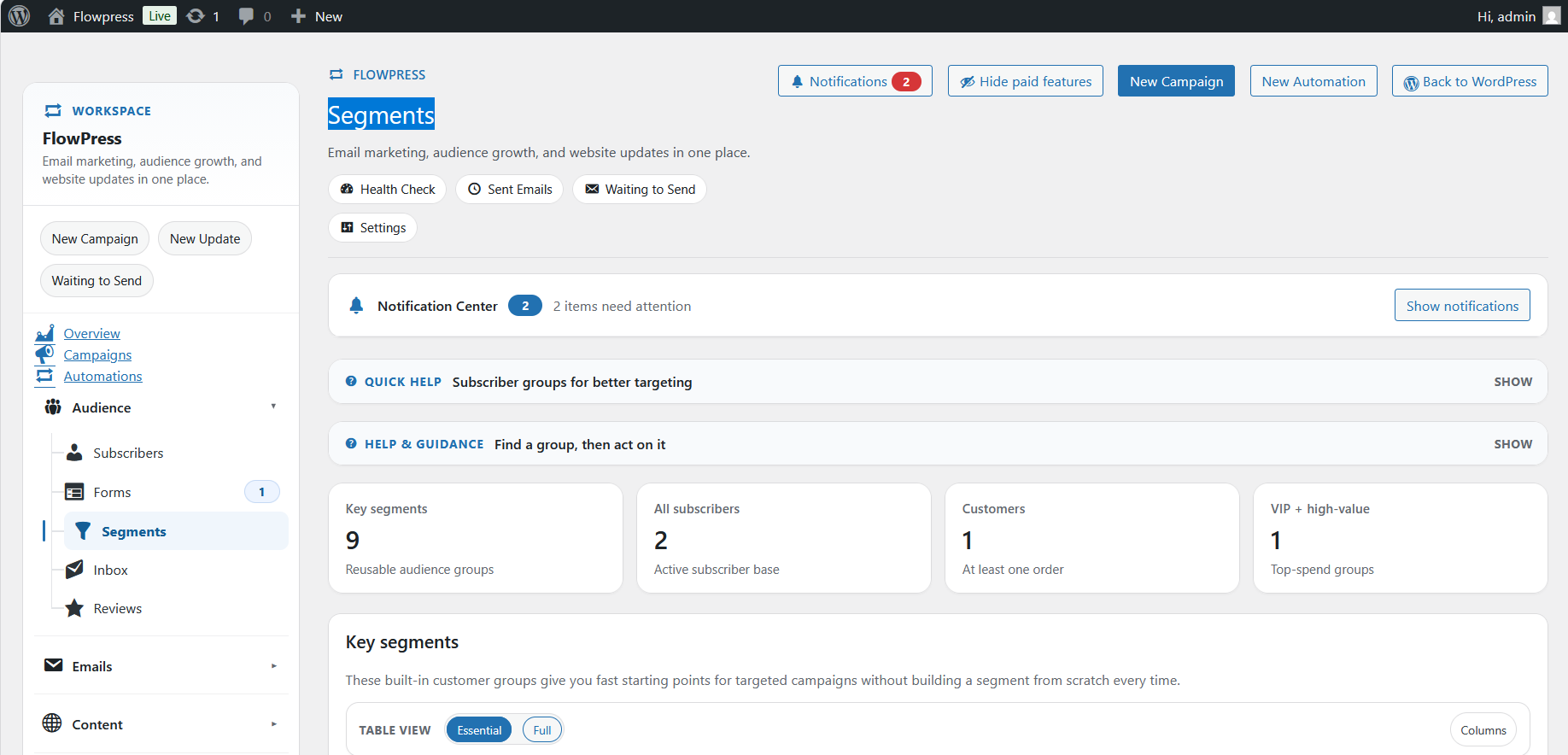This screenshot has width=1568, height=755.
Task: Open the Overview link in sidebar
Action: (x=91, y=333)
